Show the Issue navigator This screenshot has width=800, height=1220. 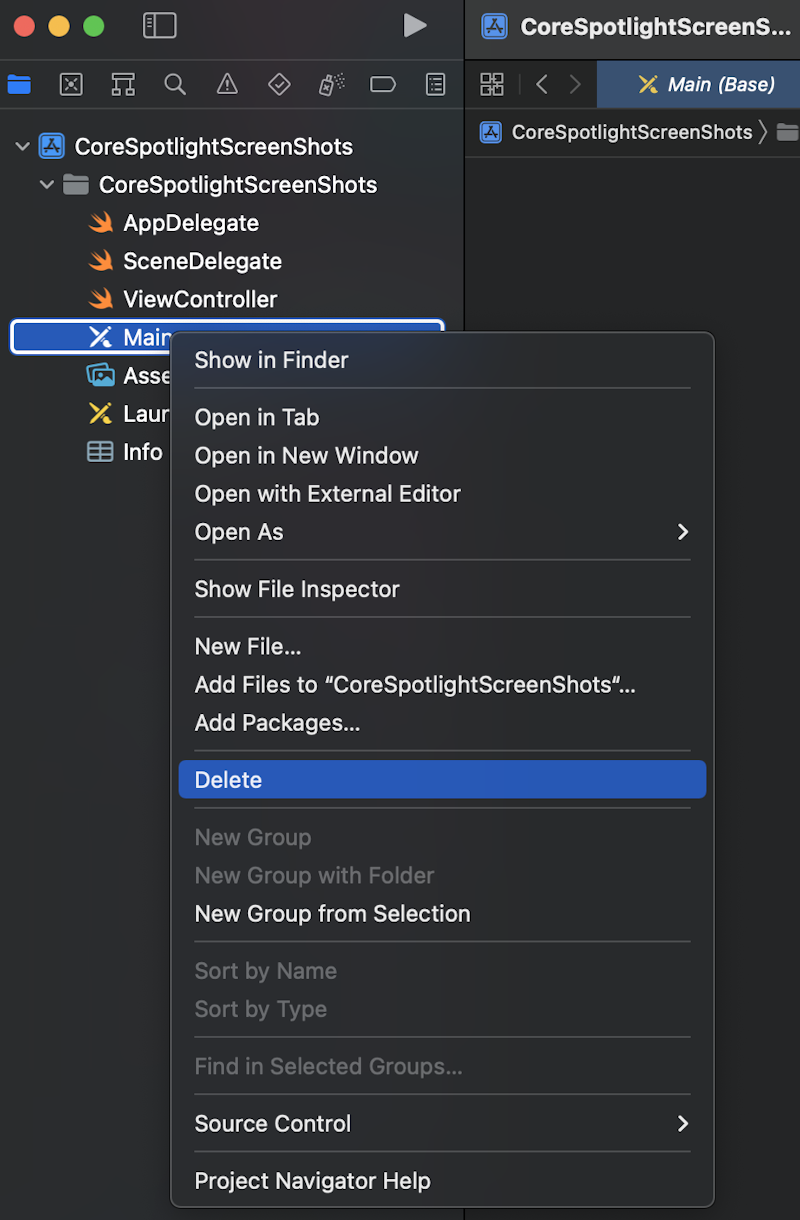pos(227,84)
